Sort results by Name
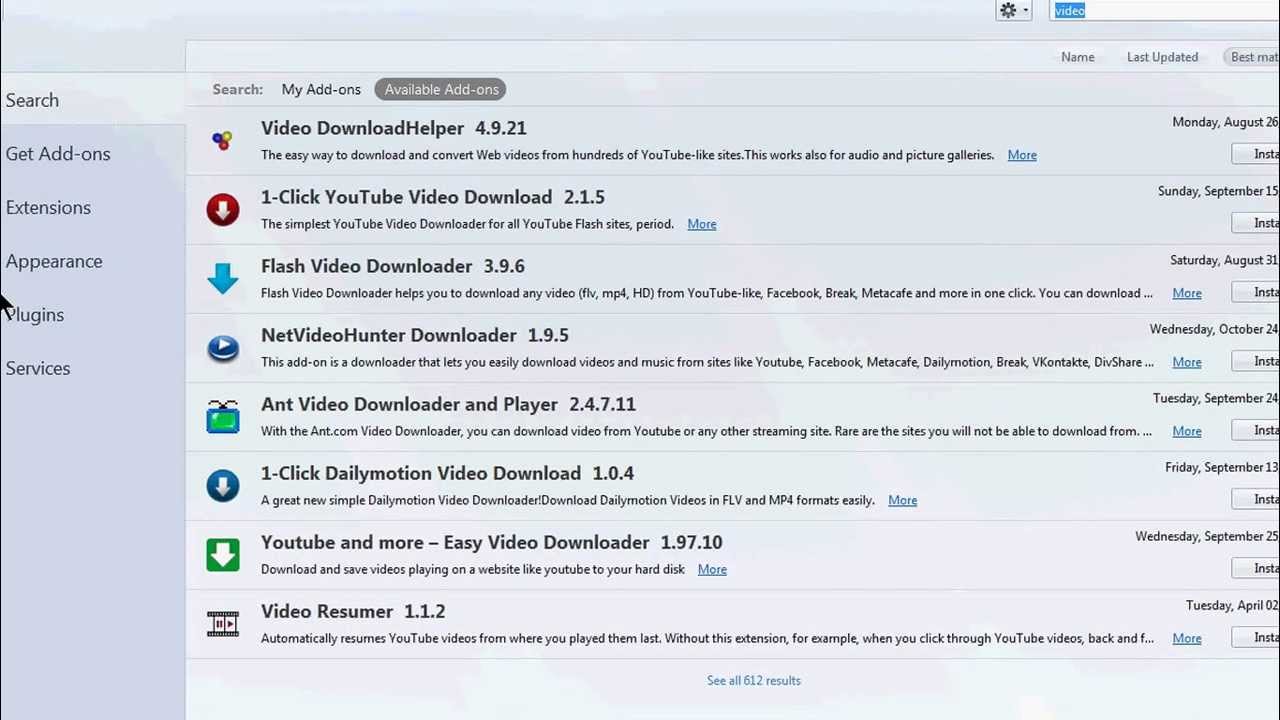Viewport: 1280px width, 720px height. [1078, 57]
